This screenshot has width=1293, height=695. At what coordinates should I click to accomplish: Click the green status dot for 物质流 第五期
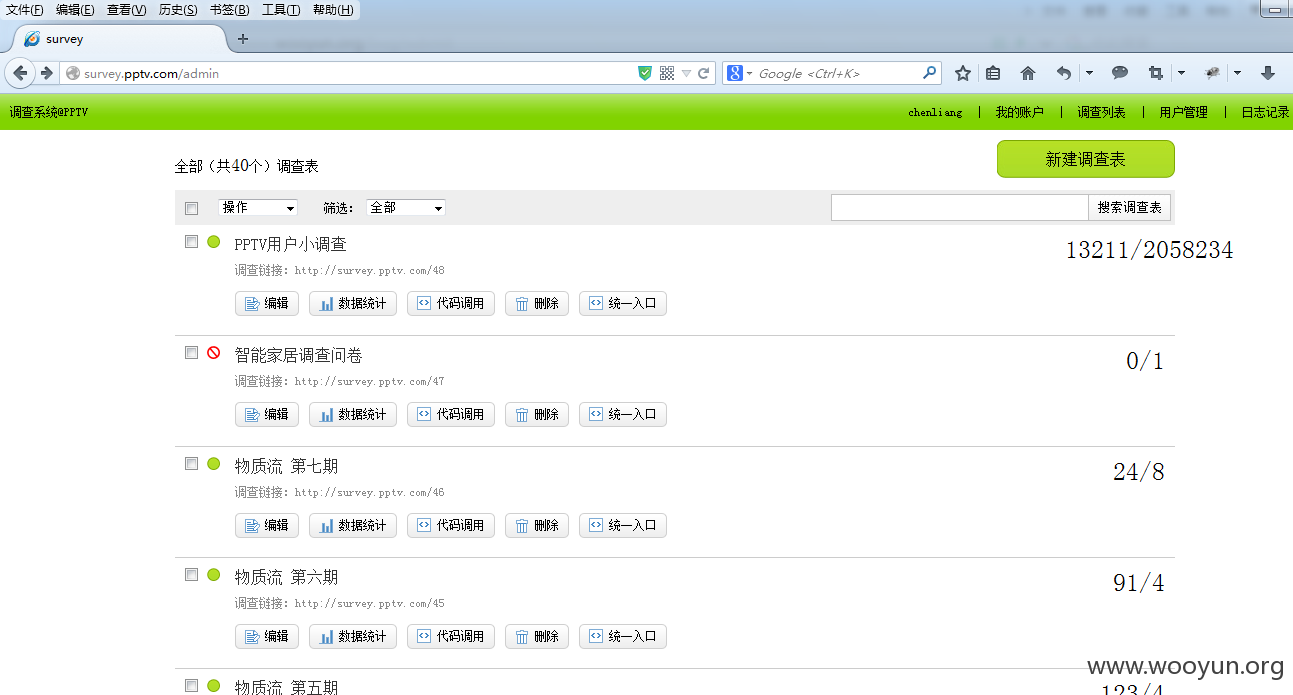tap(213, 686)
